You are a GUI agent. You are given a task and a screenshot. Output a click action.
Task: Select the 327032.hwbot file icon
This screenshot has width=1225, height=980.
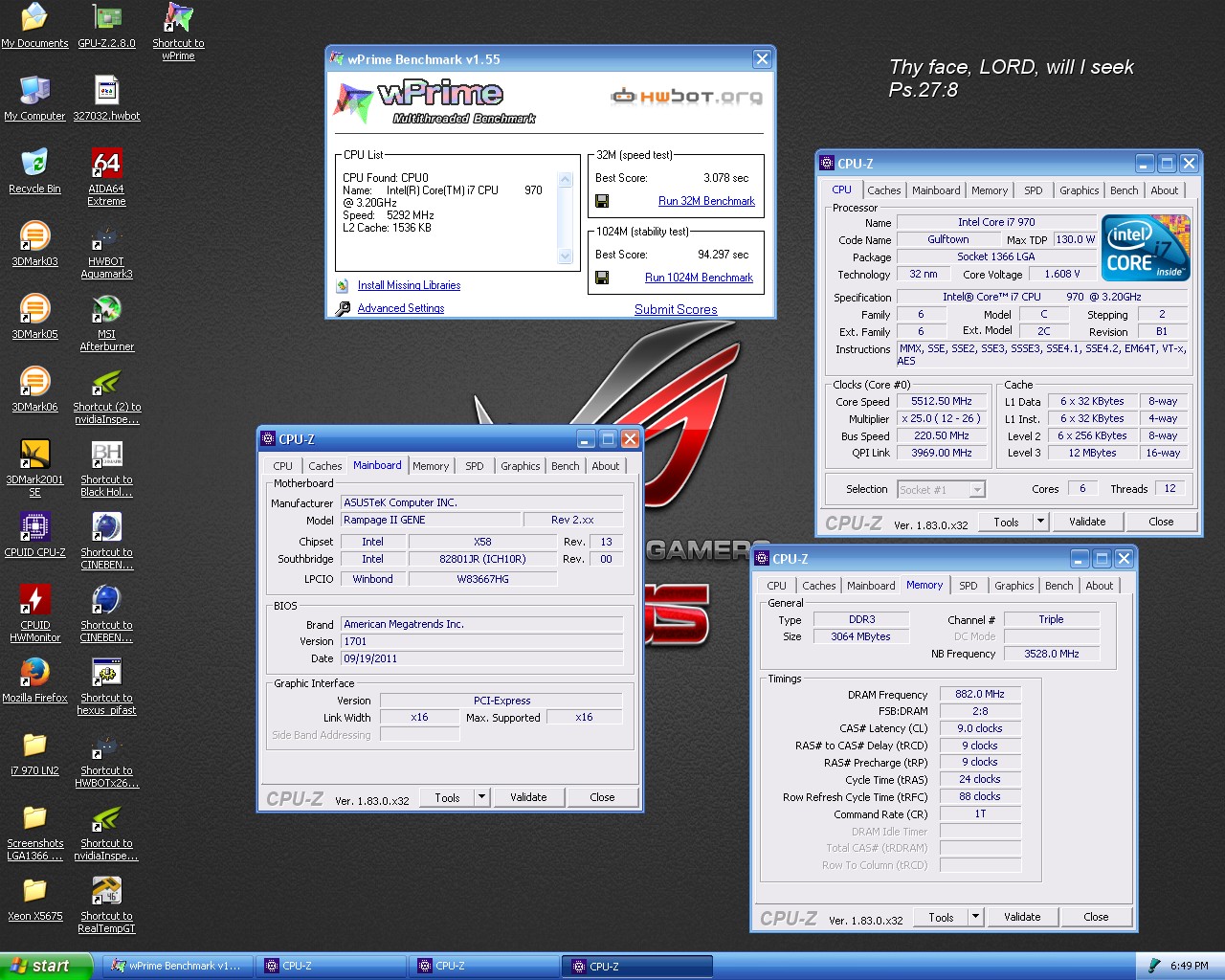106,99
